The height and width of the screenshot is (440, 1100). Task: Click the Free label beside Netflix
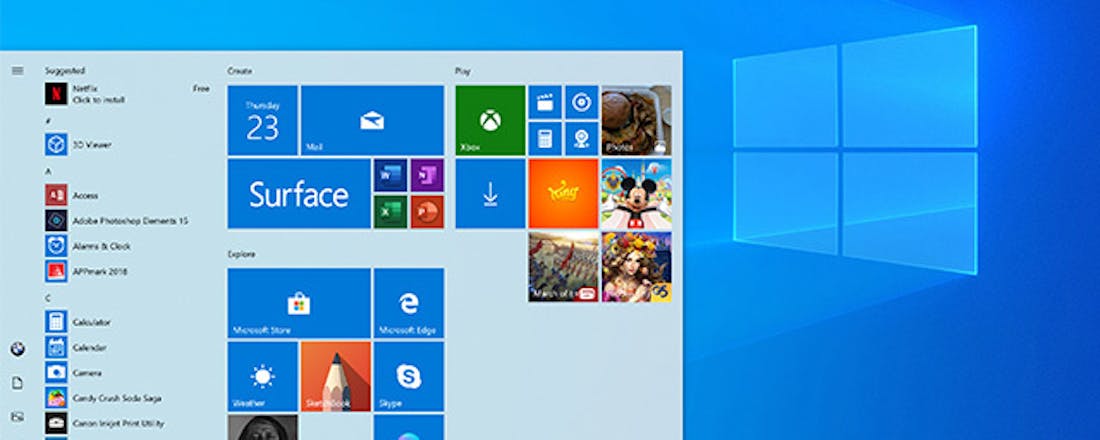201,88
